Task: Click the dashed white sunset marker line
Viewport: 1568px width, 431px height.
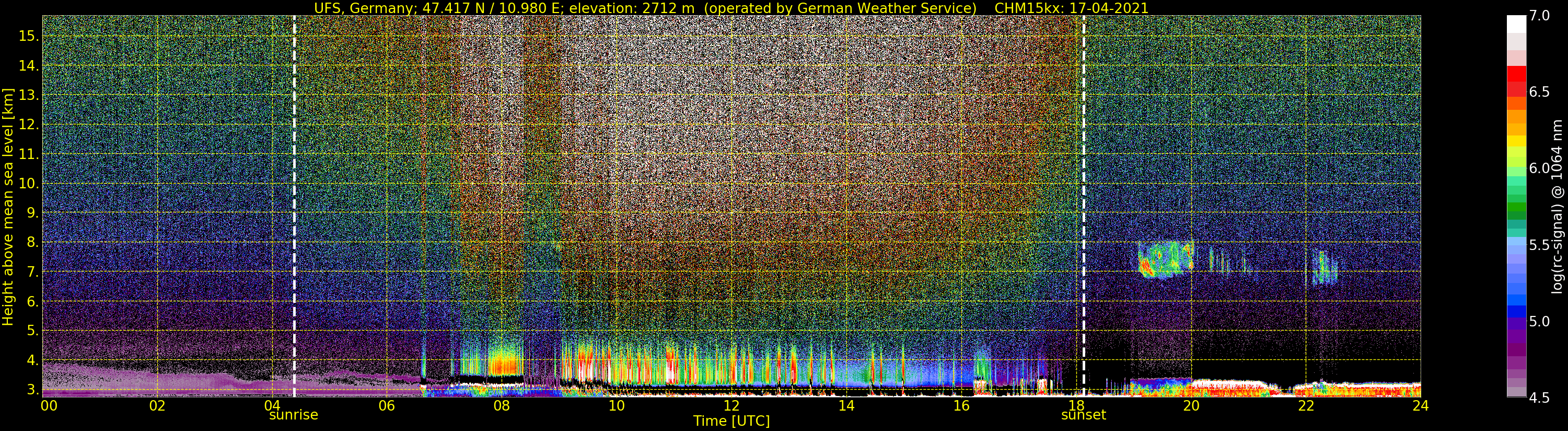Action: (x=1084, y=206)
